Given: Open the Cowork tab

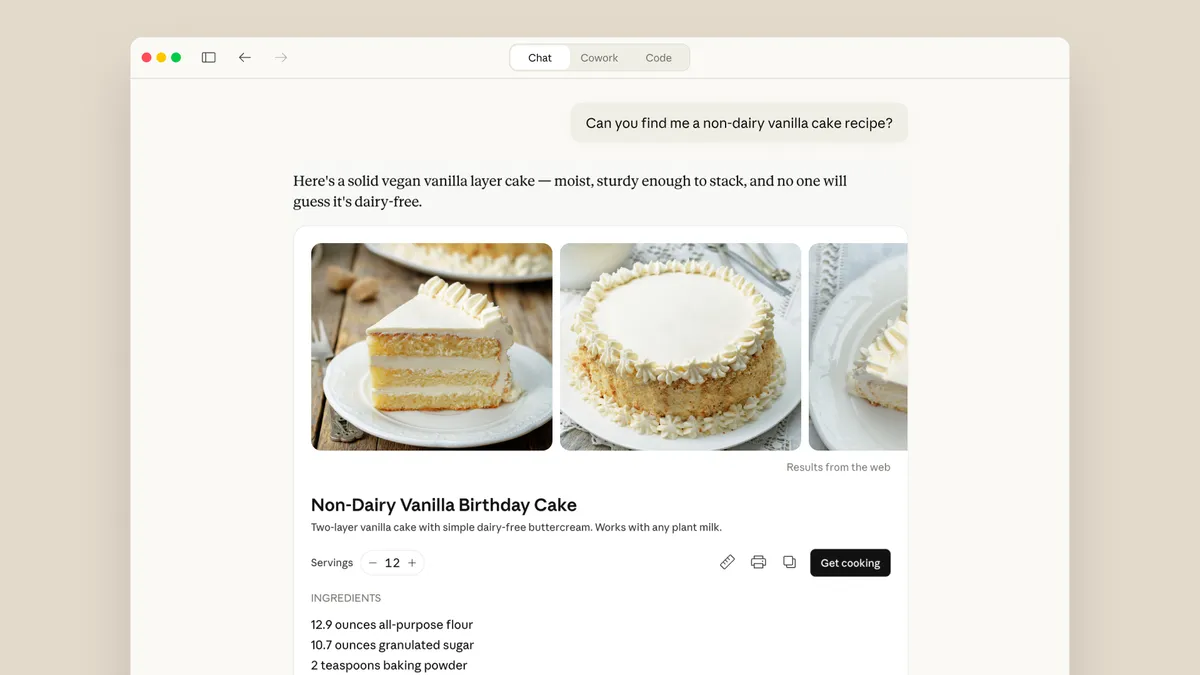Looking at the screenshot, I should coord(599,58).
